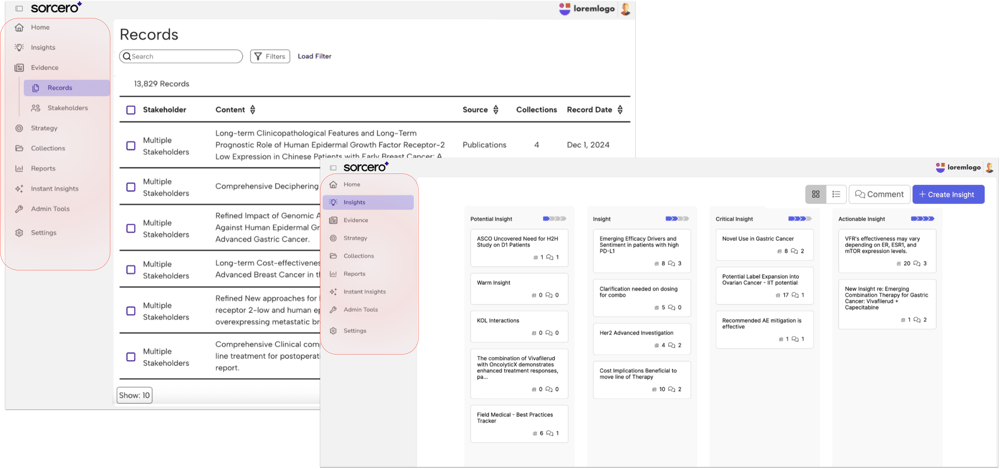The height and width of the screenshot is (469, 1000).
Task: Open the Show: 10 page size dropdown
Action: (135, 395)
